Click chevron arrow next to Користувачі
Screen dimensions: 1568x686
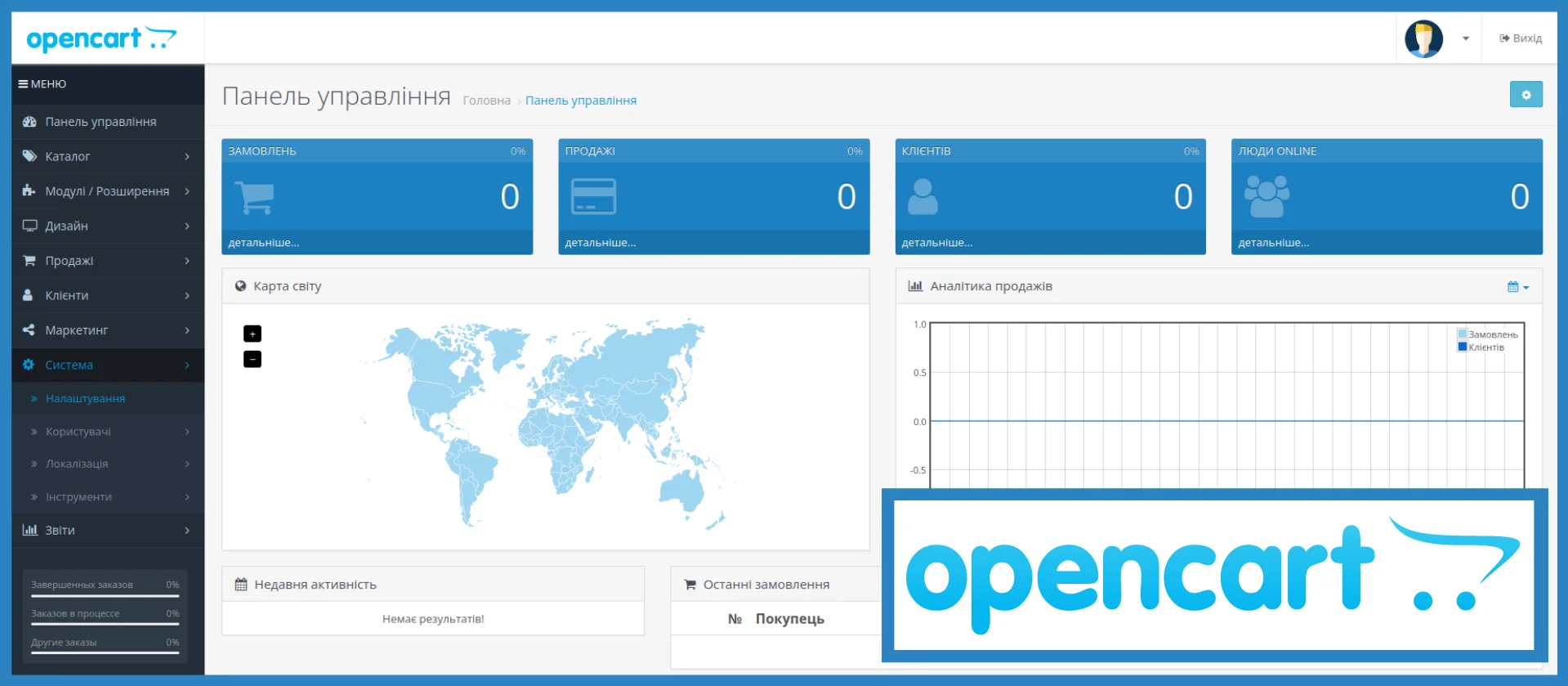[x=187, y=431]
